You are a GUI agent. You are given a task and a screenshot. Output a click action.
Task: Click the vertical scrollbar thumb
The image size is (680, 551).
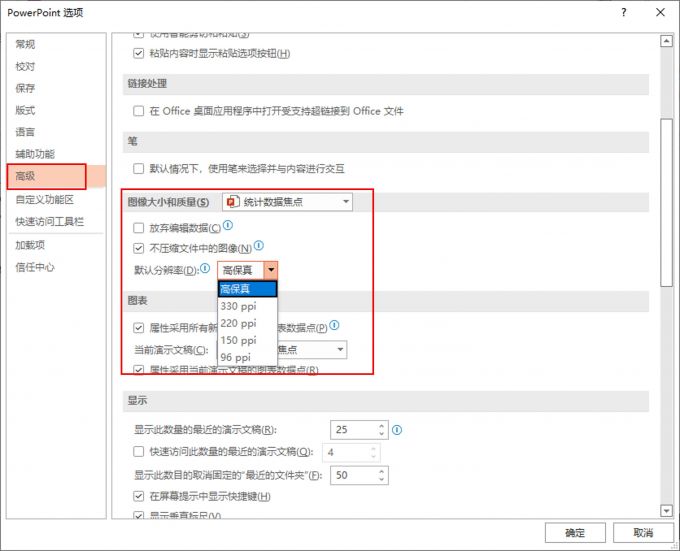pyautogui.click(x=666, y=202)
